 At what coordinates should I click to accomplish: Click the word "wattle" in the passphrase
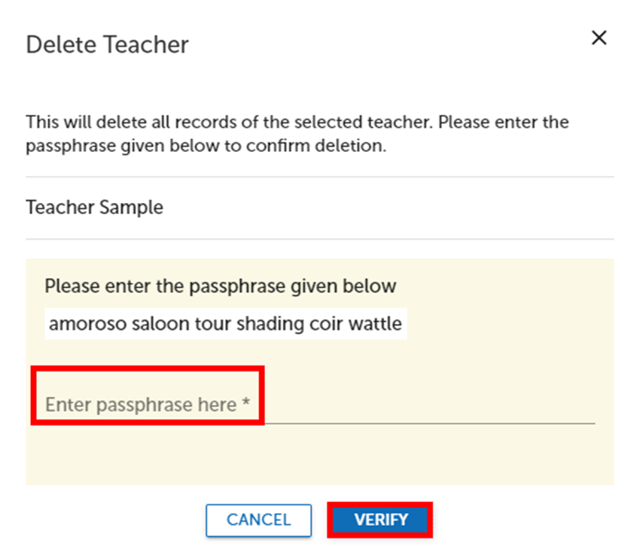coord(374,324)
